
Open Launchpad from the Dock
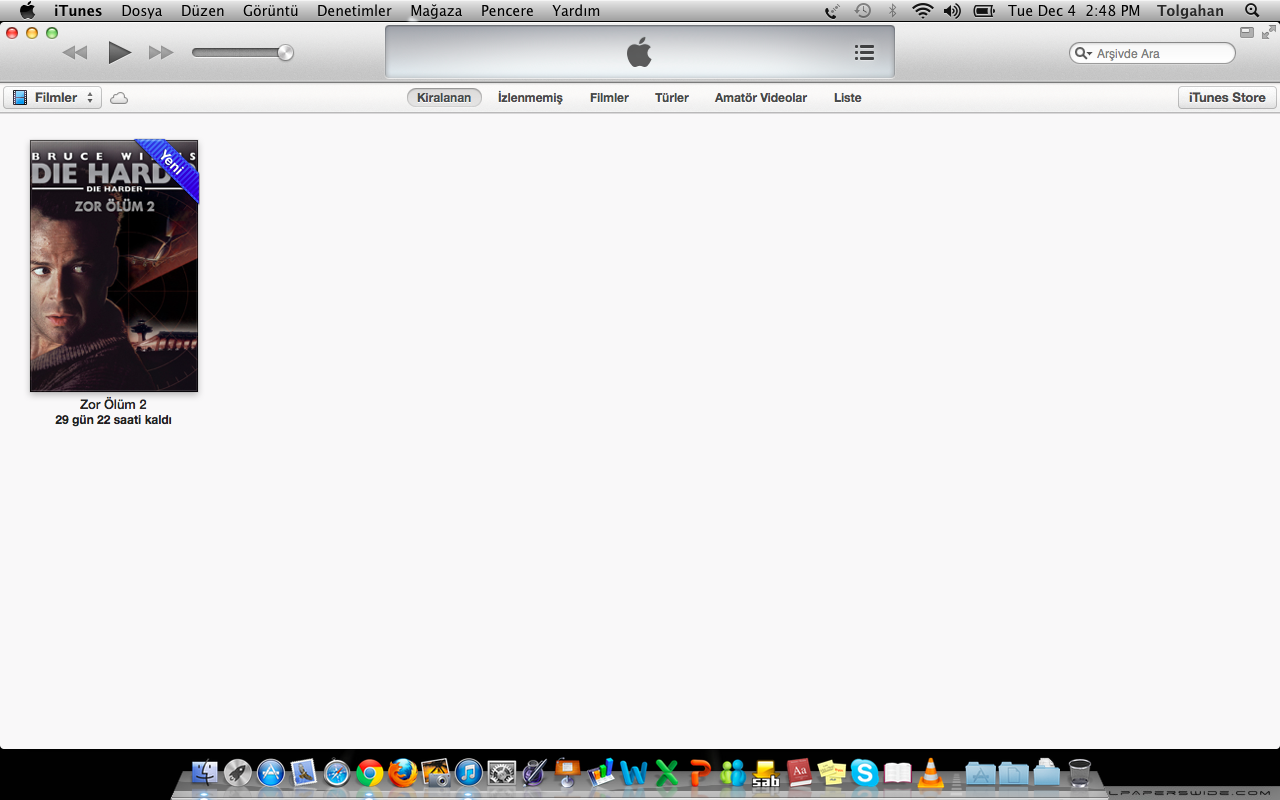coord(238,772)
